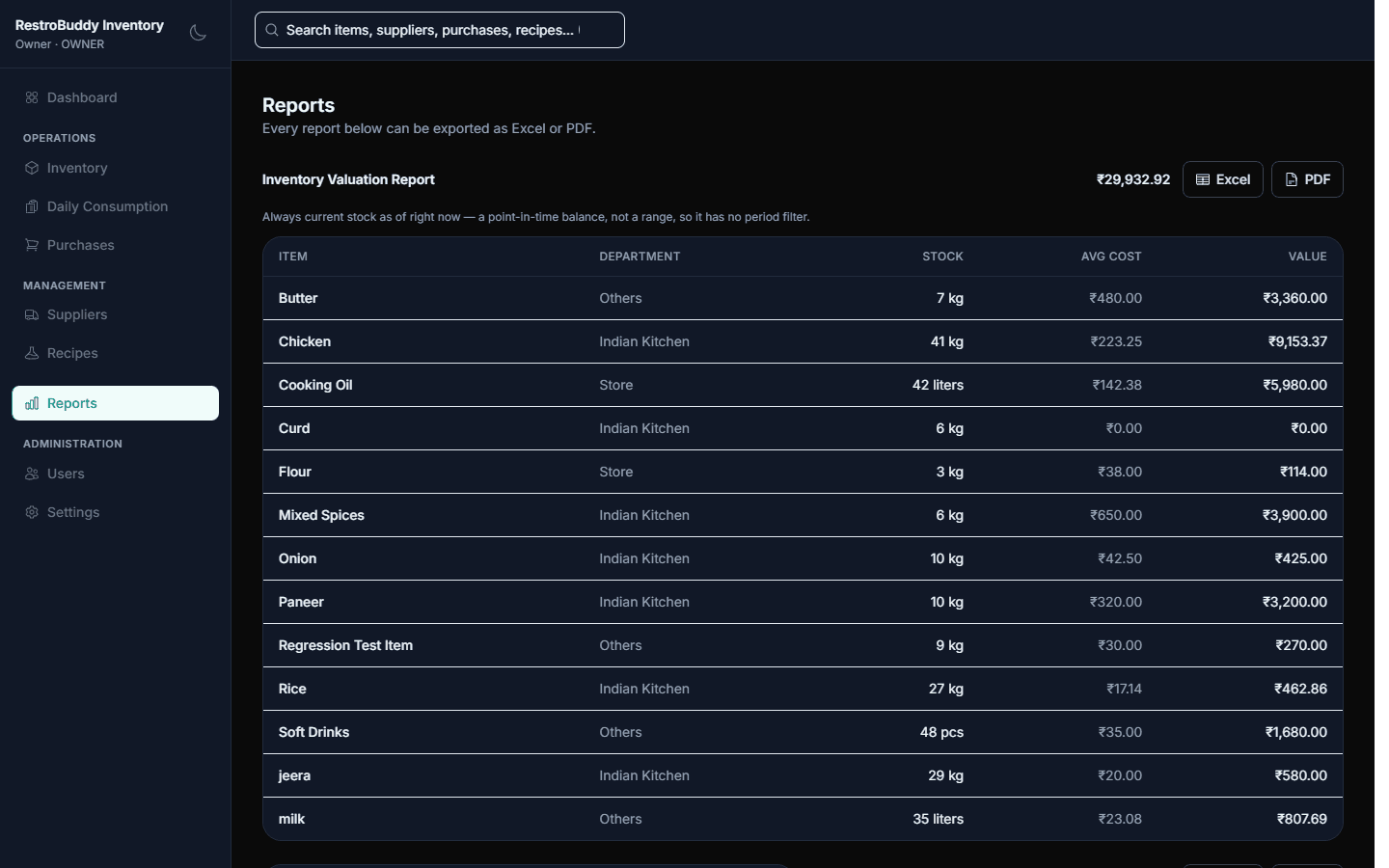Viewport: 1389px width, 868px height.
Task: Open Suppliers label in sidebar
Action: point(77,314)
